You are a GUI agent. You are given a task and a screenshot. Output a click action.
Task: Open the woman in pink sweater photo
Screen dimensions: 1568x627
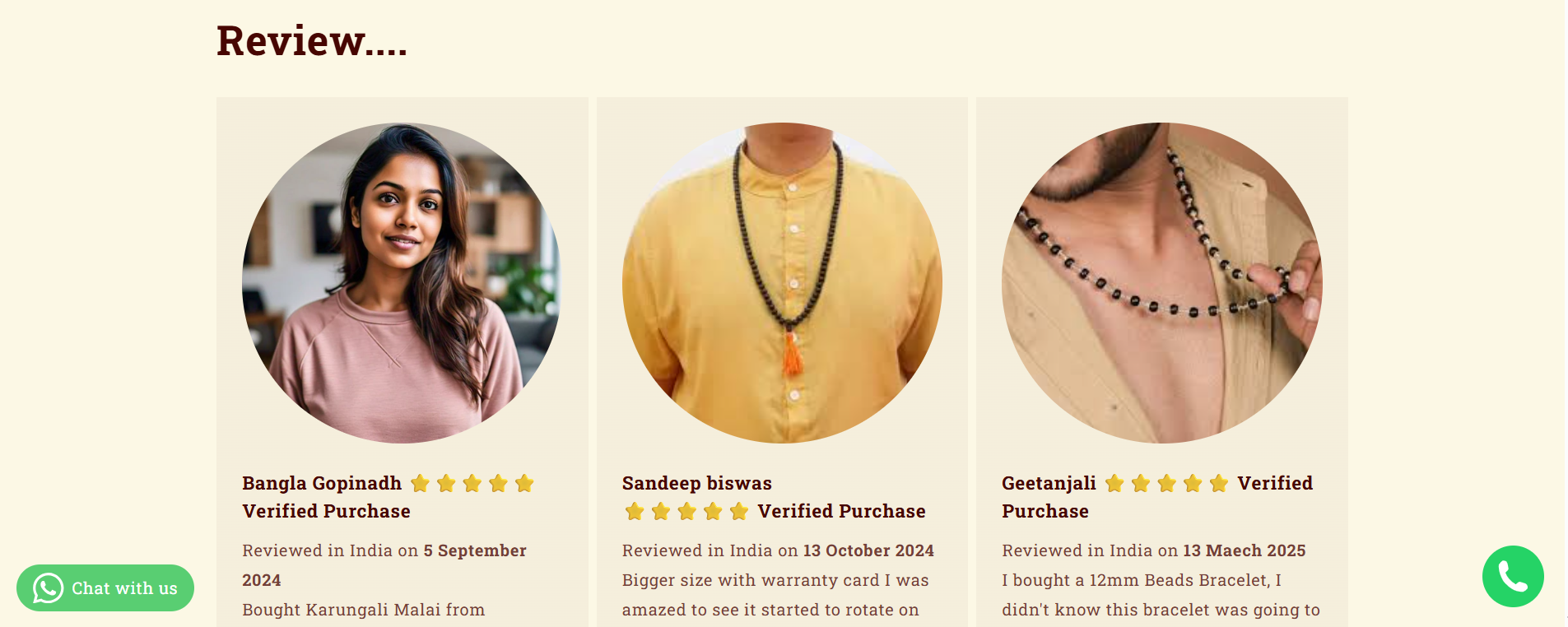(402, 283)
